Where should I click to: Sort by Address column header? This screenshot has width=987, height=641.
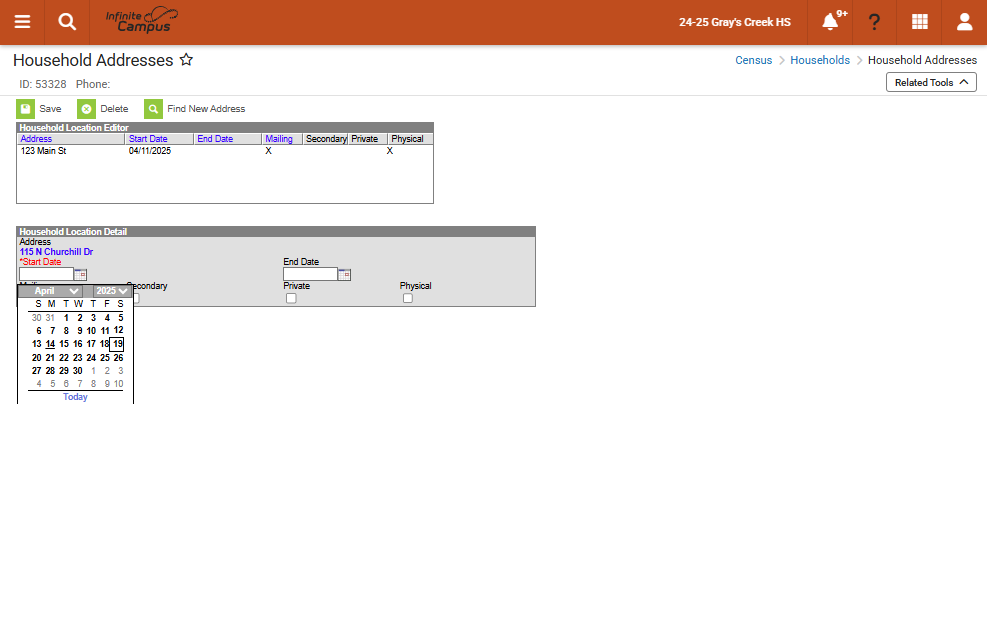[x=36, y=139]
